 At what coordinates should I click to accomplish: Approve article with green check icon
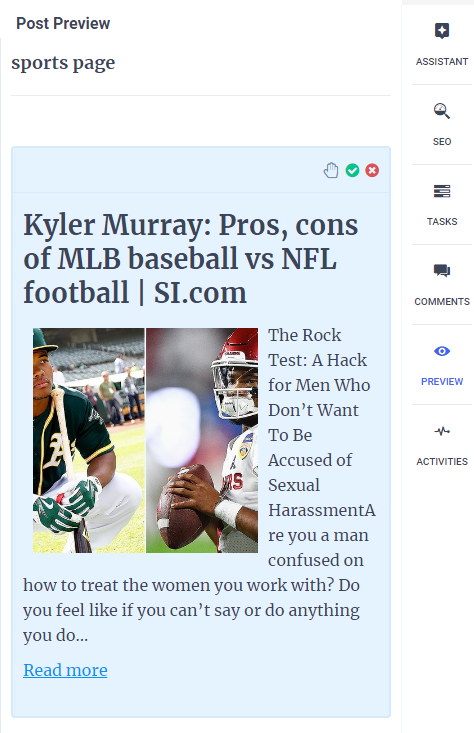pos(352,171)
